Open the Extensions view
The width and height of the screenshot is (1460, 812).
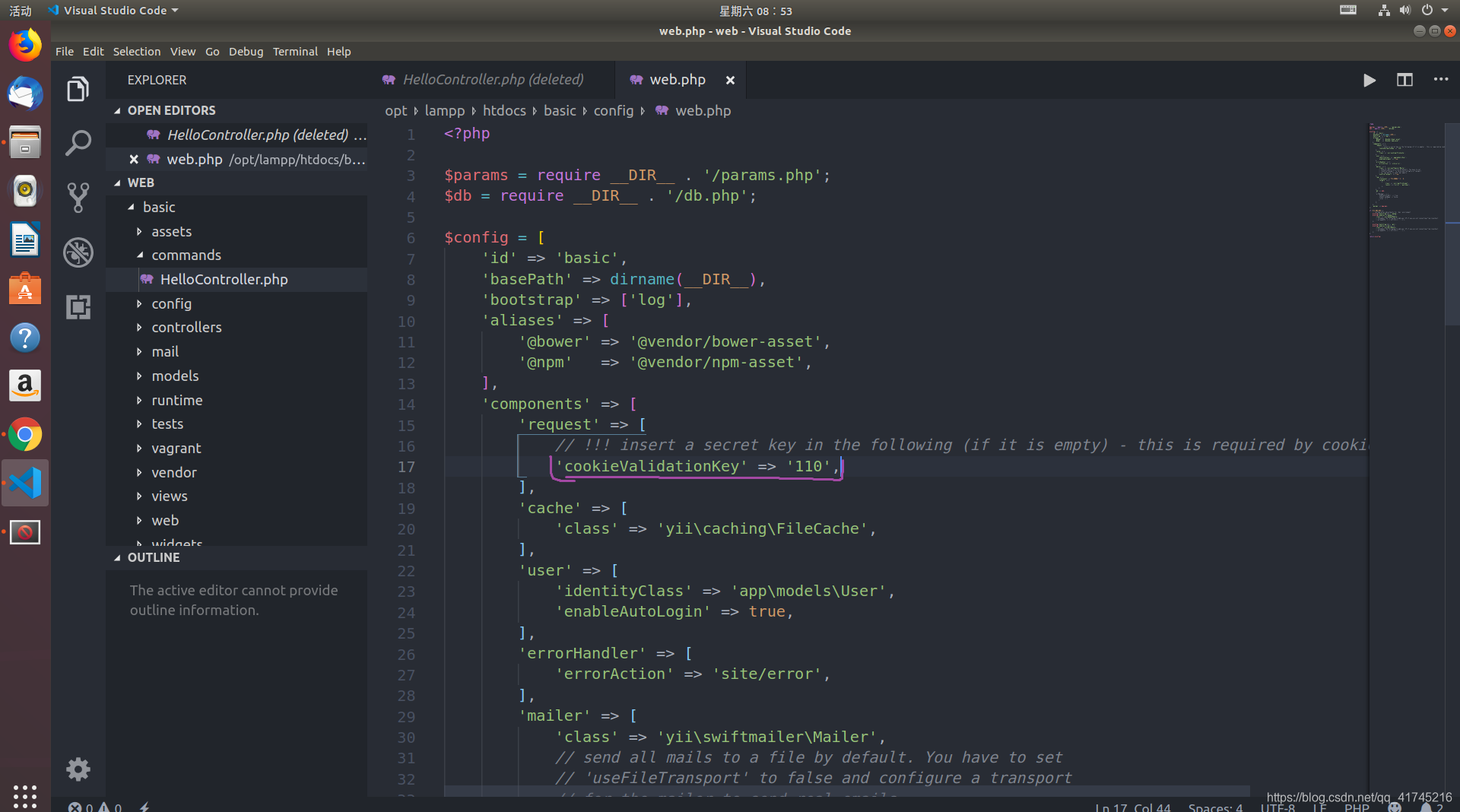click(x=78, y=307)
